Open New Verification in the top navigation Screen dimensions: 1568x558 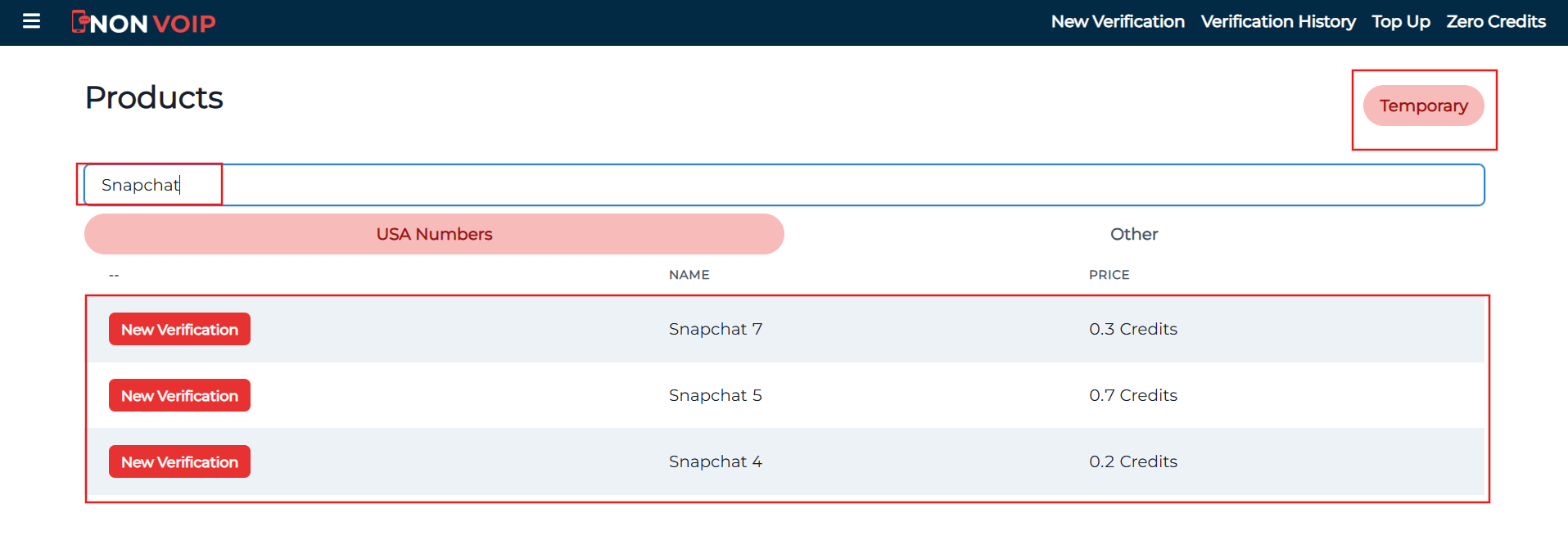tap(1118, 22)
